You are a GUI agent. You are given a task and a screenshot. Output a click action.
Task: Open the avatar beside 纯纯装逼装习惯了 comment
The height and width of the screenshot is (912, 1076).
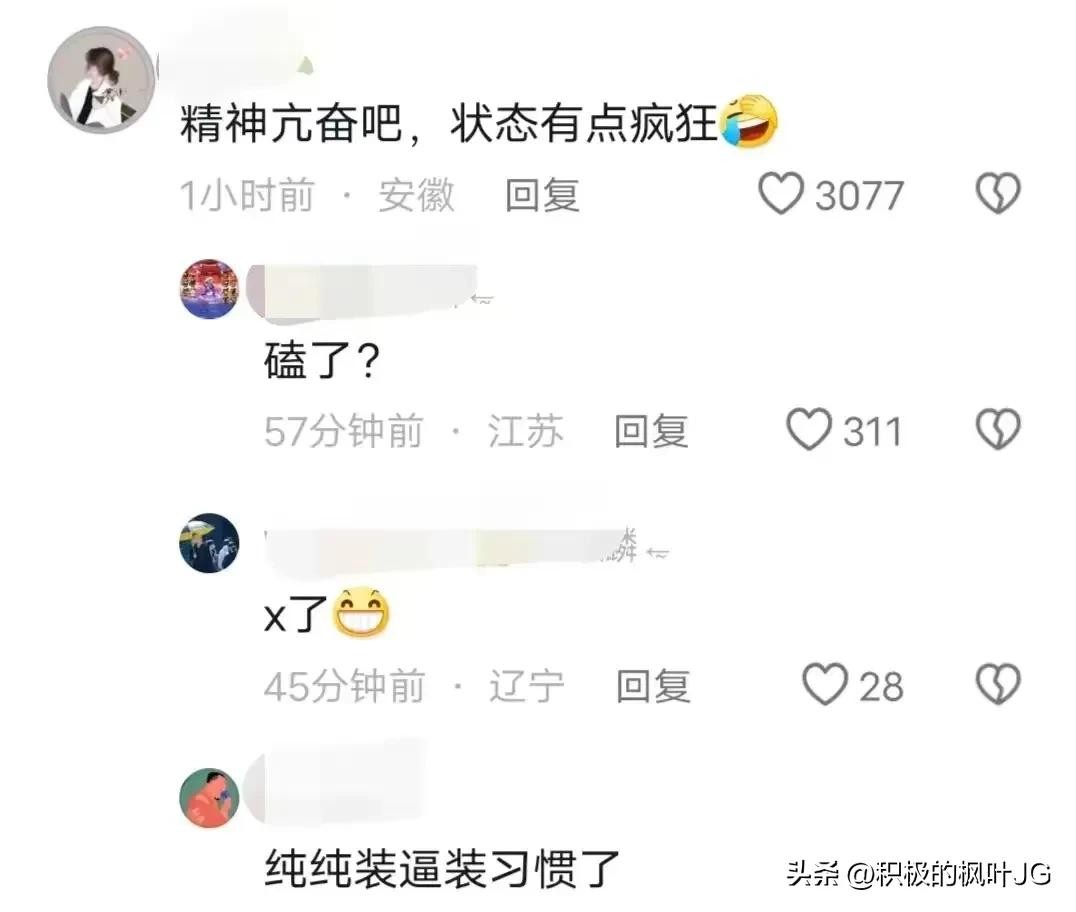pos(209,797)
